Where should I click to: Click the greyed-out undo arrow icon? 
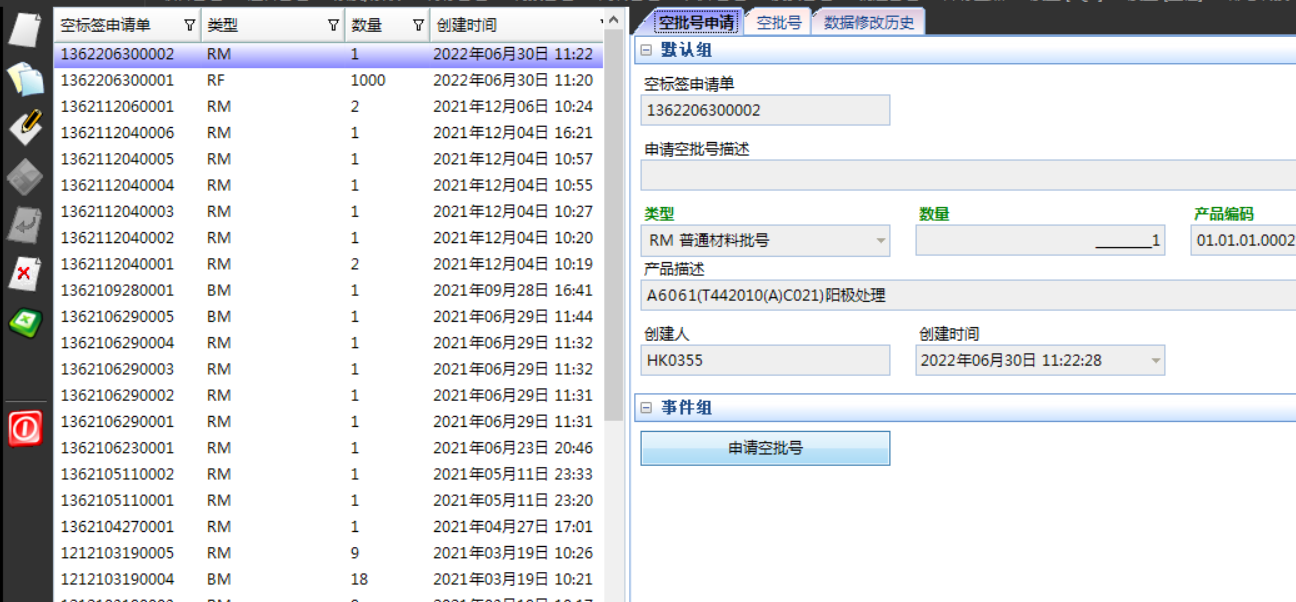[25, 225]
